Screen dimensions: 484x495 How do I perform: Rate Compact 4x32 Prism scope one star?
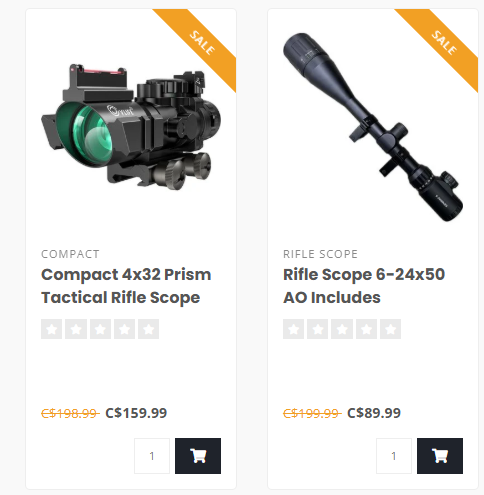51,329
